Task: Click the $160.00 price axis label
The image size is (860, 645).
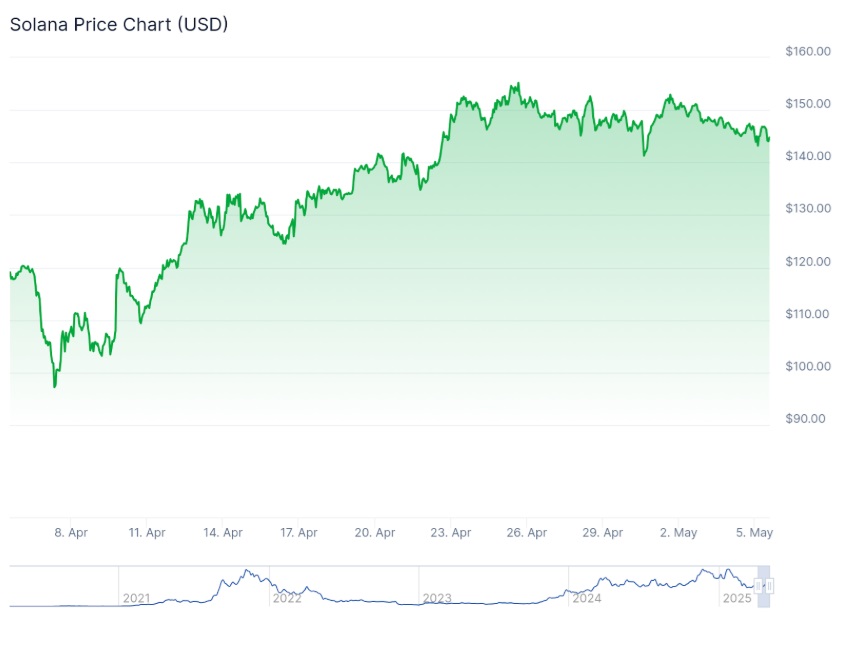Action: [x=808, y=51]
